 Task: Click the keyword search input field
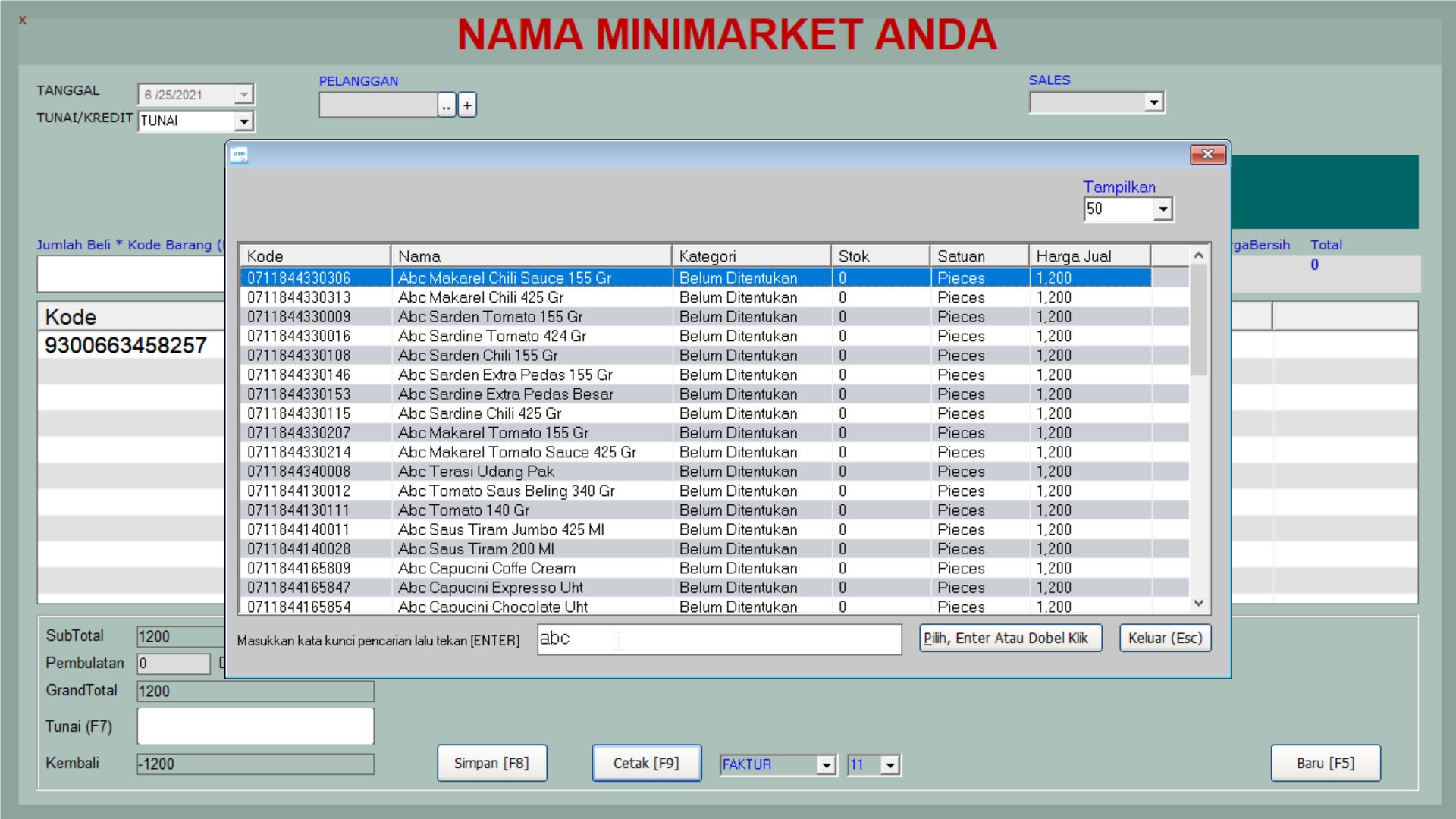click(719, 639)
